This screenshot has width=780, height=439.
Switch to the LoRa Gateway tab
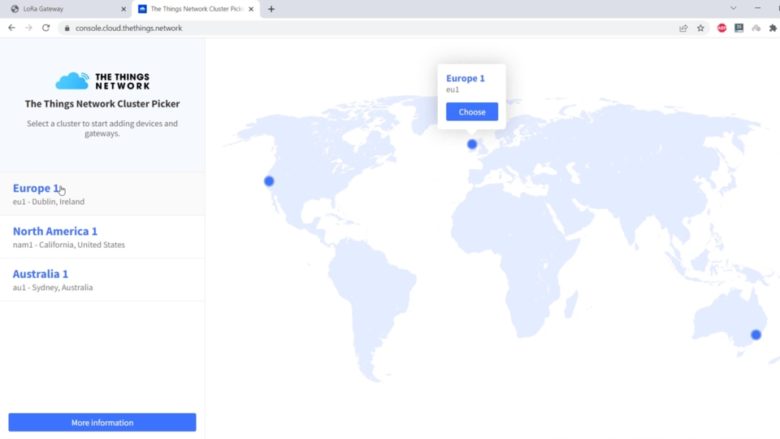pos(66,9)
